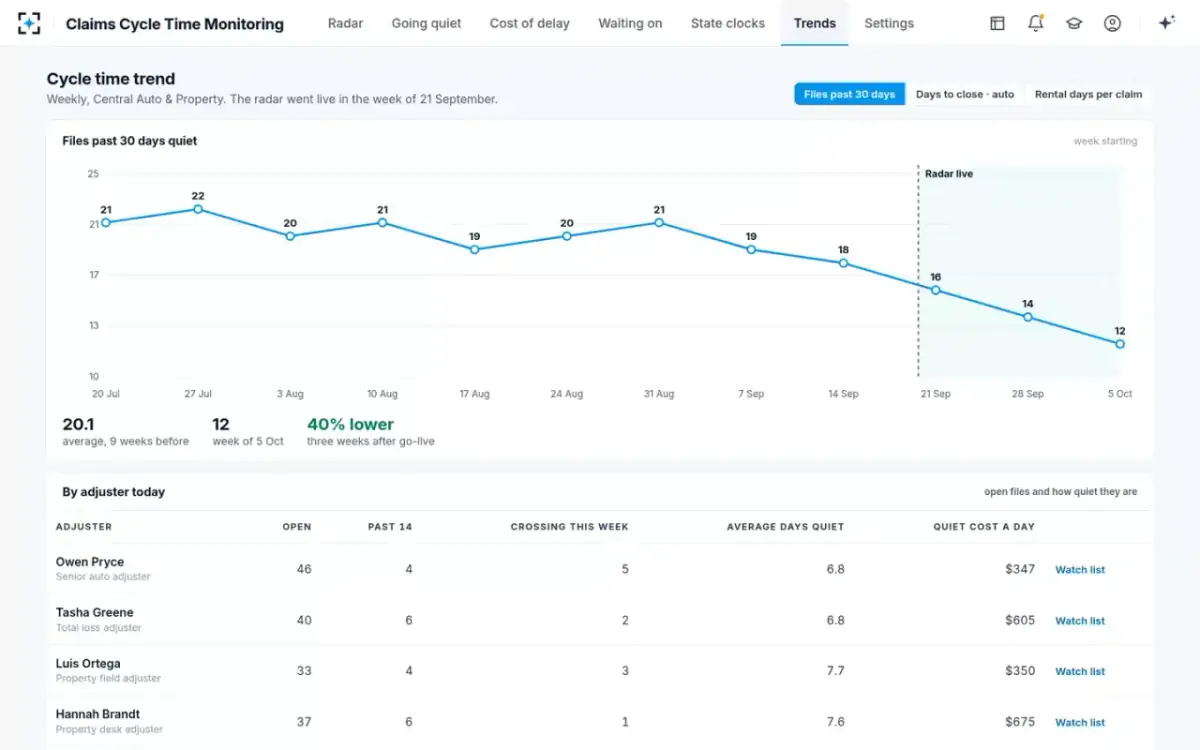
Task: Go to the Radar tab
Action: click(345, 23)
